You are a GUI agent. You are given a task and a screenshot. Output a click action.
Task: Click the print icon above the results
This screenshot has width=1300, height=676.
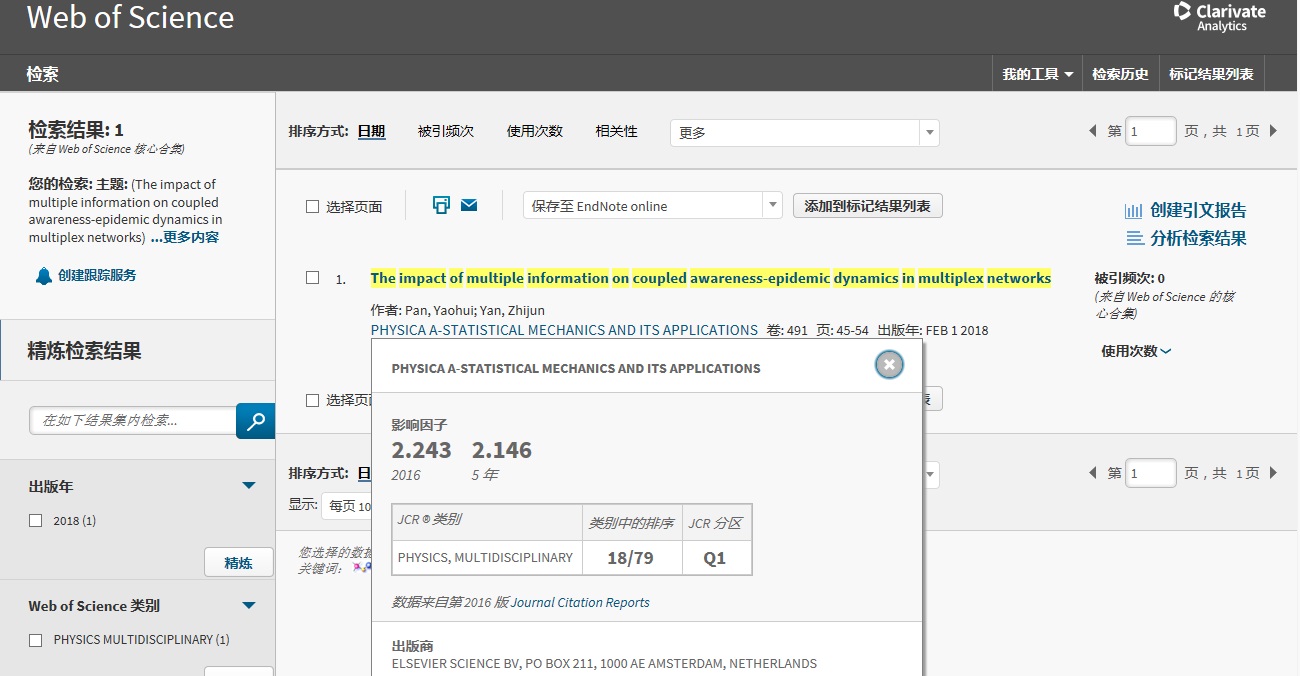point(441,205)
